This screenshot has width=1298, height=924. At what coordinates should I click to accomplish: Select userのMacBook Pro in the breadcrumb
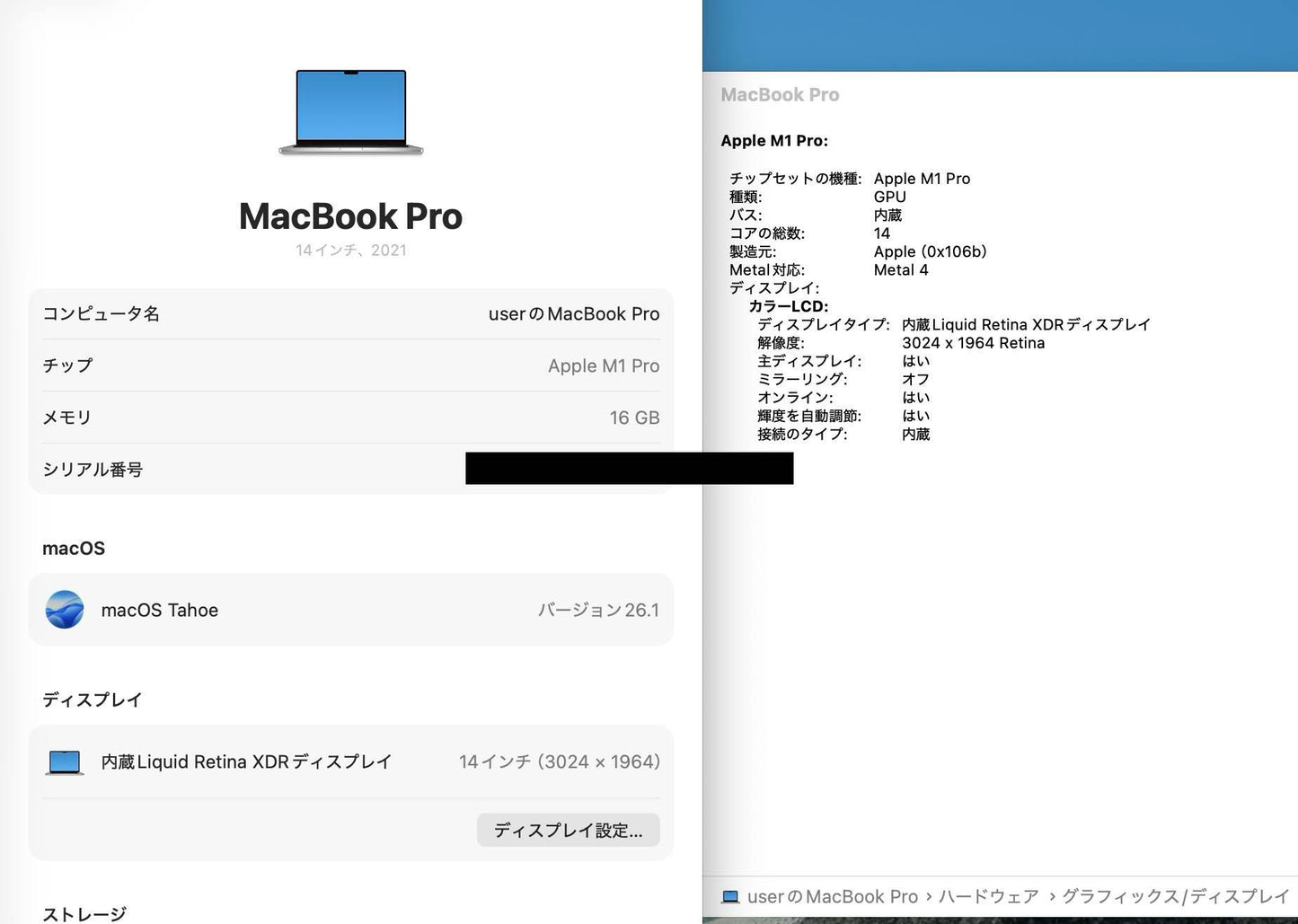(x=831, y=896)
